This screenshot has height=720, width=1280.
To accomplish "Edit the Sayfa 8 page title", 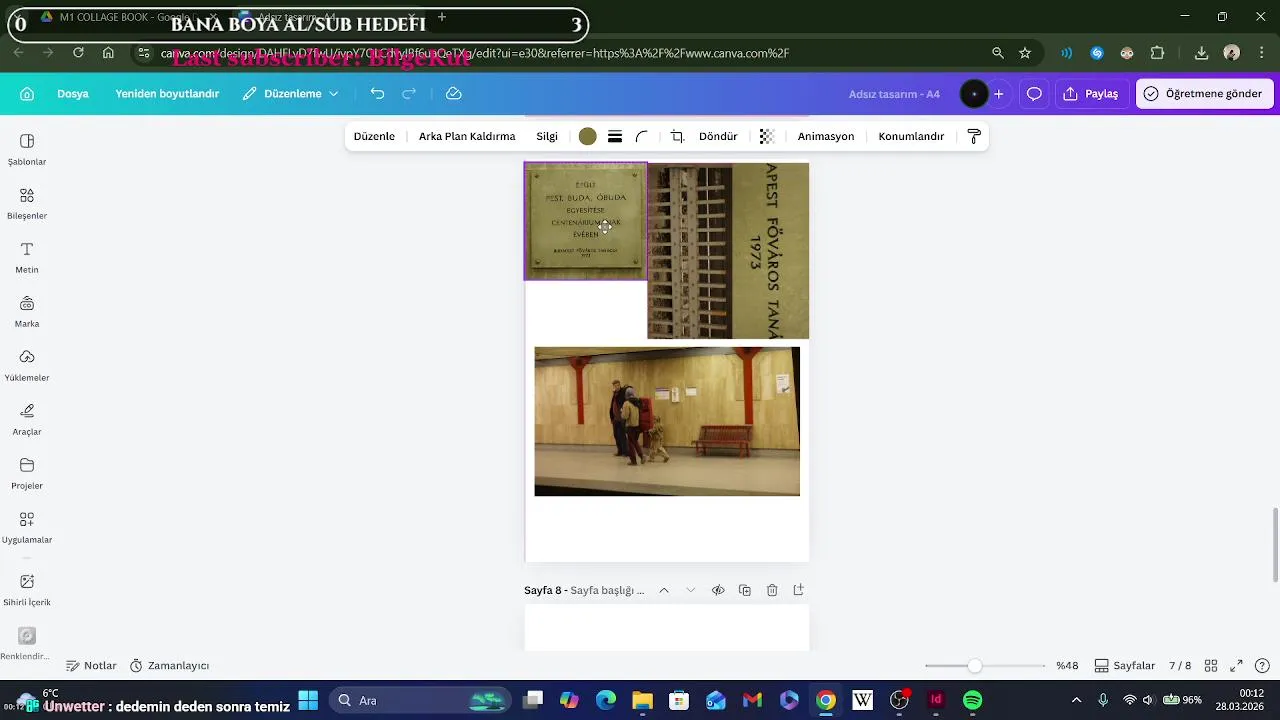I will [x=607, y=590].
